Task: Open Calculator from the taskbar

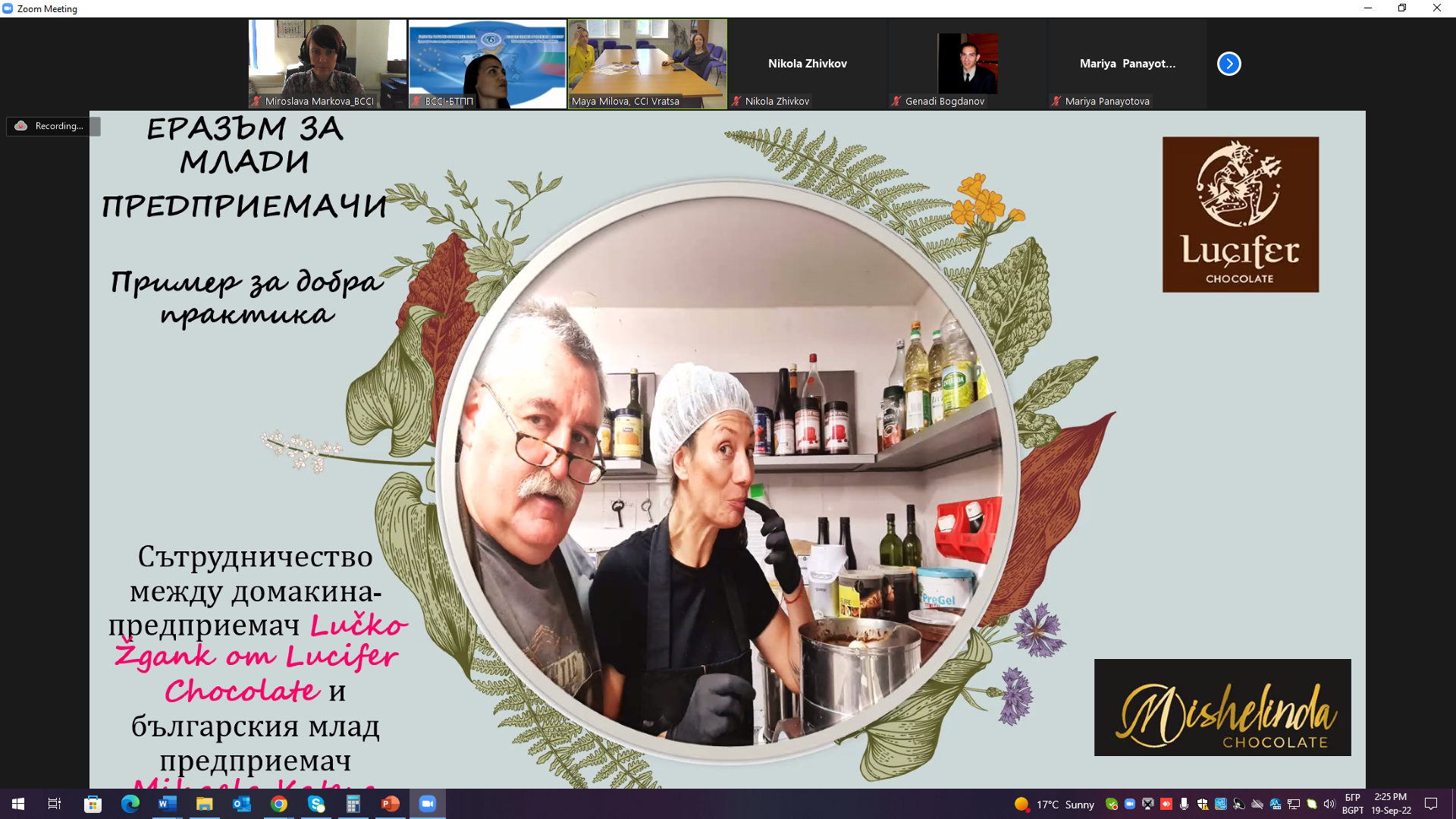Action: [353, 804]
